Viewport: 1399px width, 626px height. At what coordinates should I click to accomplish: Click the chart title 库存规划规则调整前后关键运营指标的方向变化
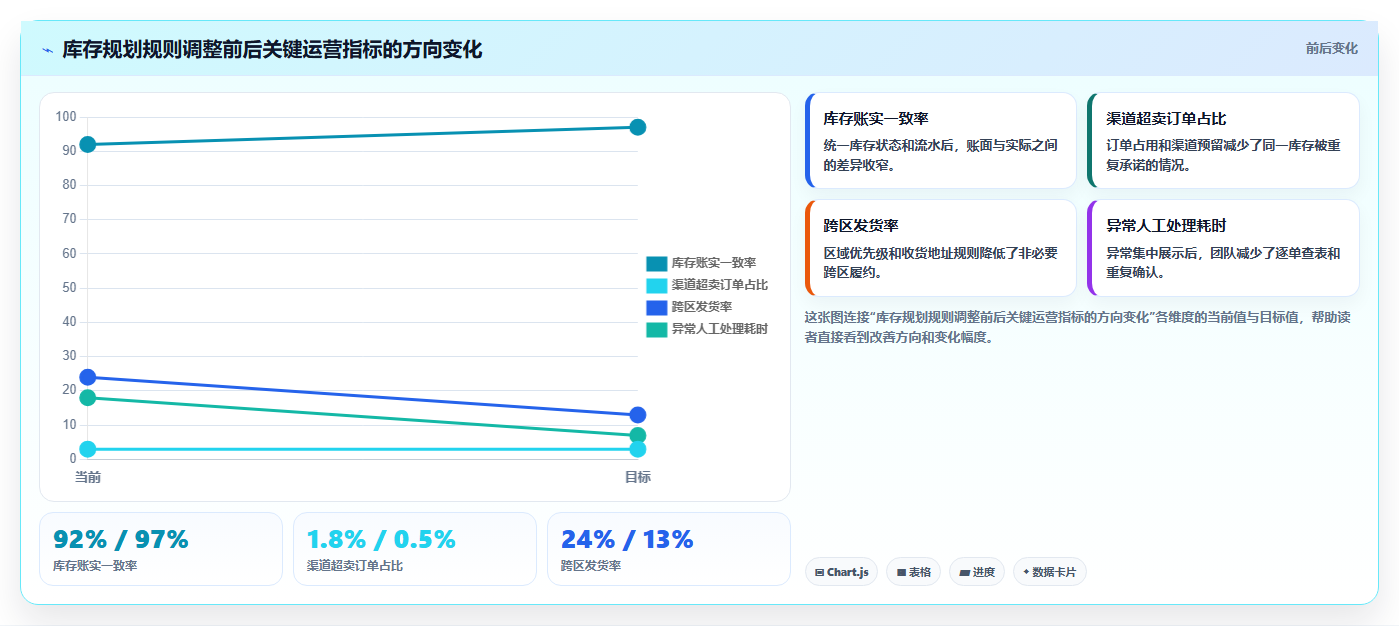point(272,49)
